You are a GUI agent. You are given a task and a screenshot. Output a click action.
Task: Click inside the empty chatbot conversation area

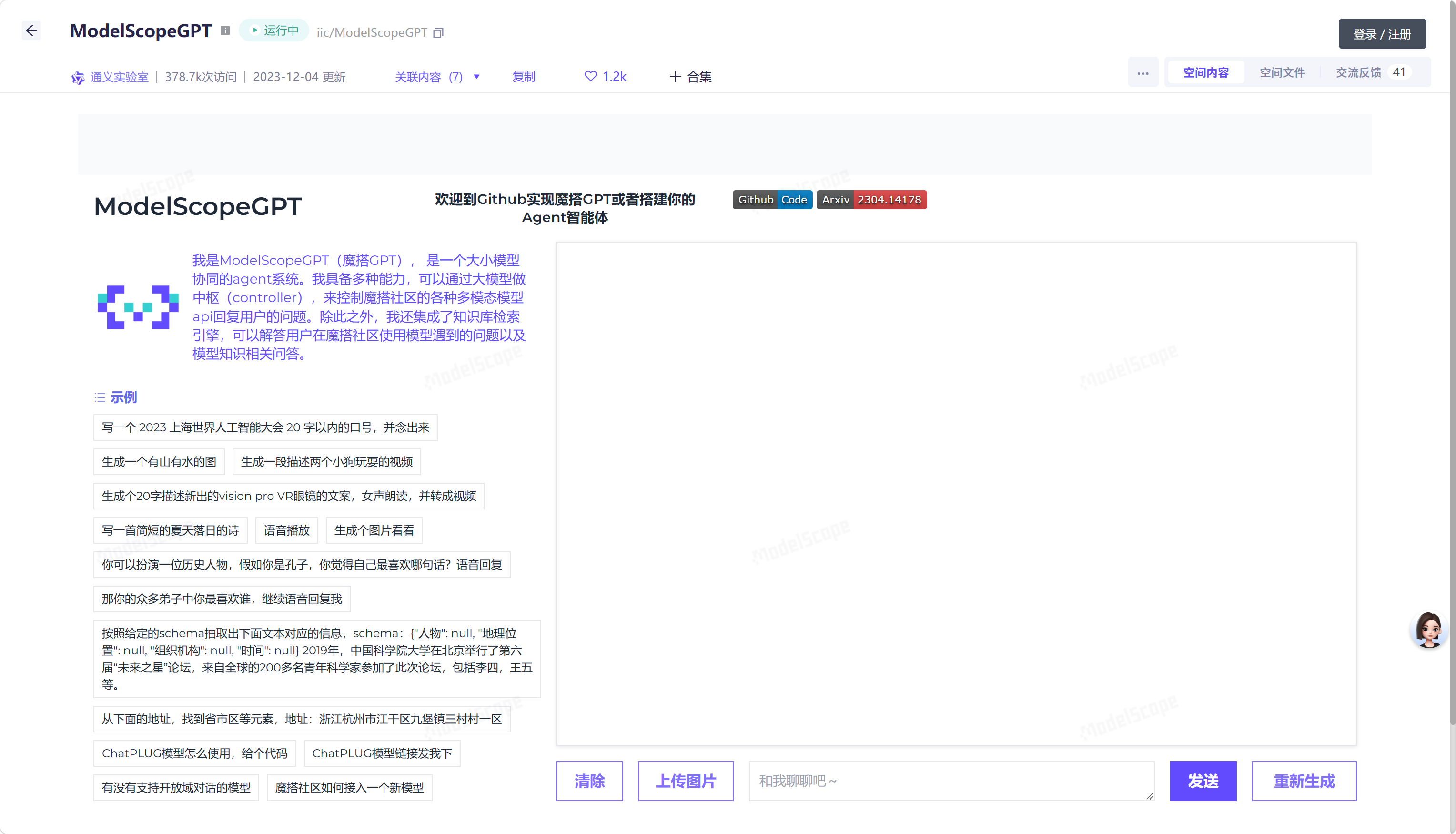coord(956,494)
